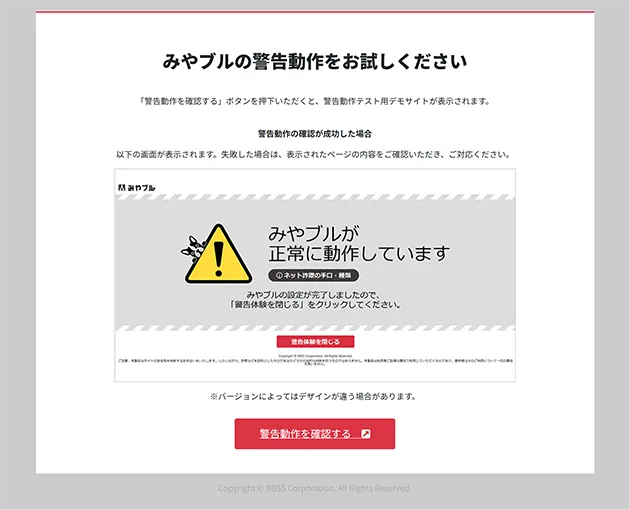Click the small Copyright line inside preview image
This screenshot has height=510, width=630.
point(315,356)
